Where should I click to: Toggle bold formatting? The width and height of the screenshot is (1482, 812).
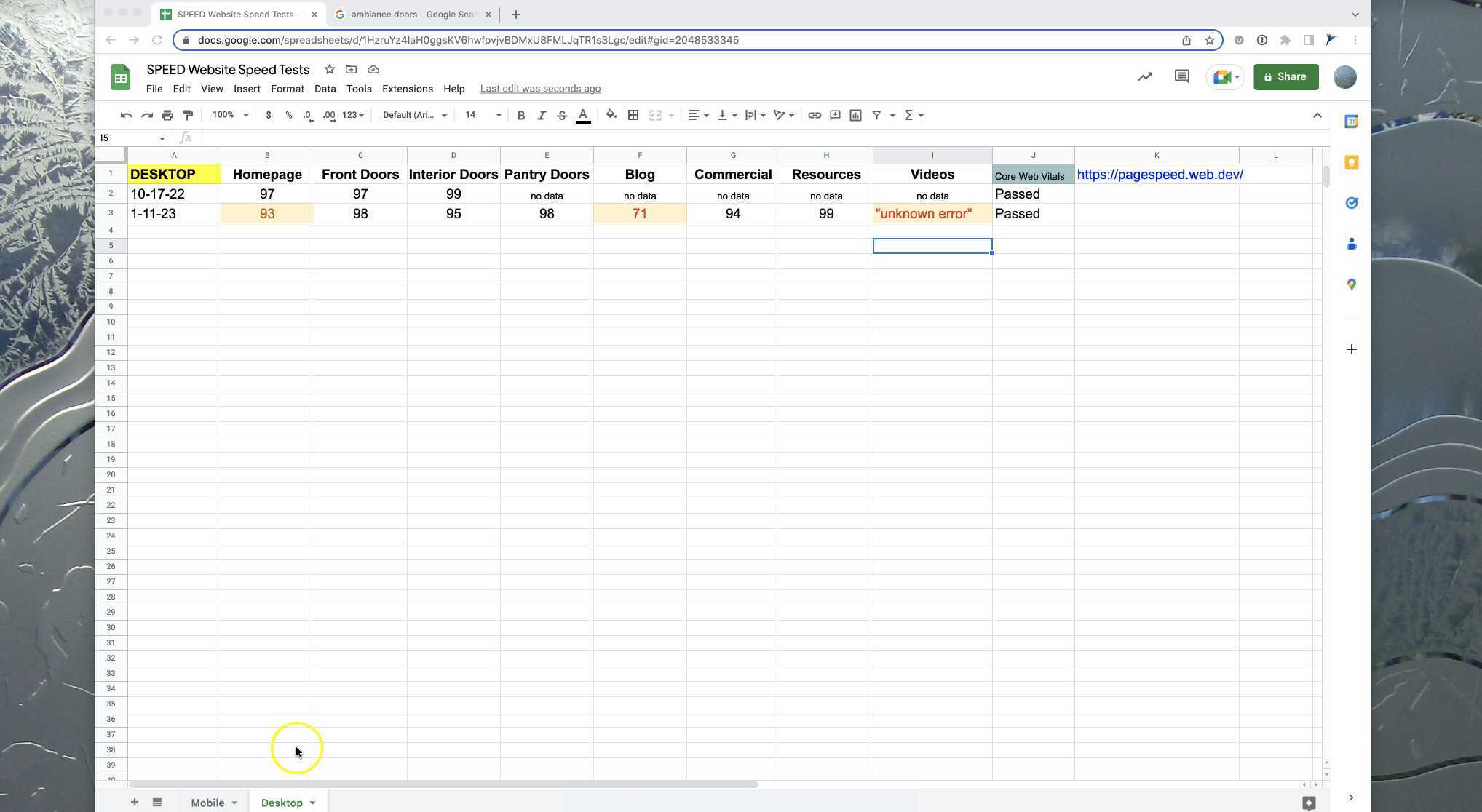(x=520, y=115)
